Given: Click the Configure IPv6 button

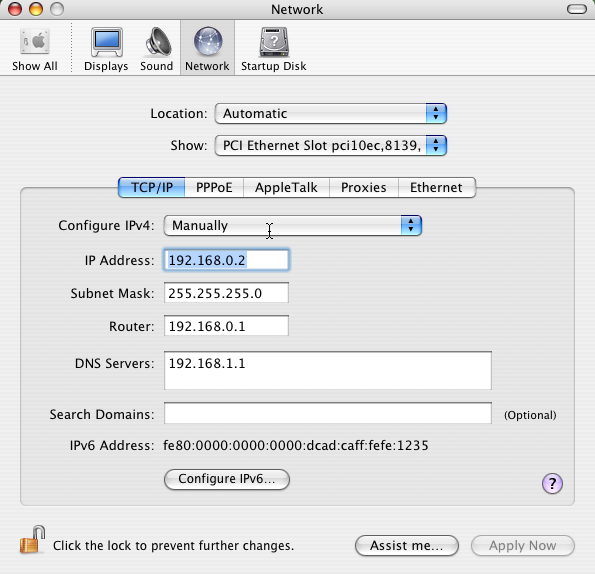Looking at the screenshot, I should (x=227, y=479).
